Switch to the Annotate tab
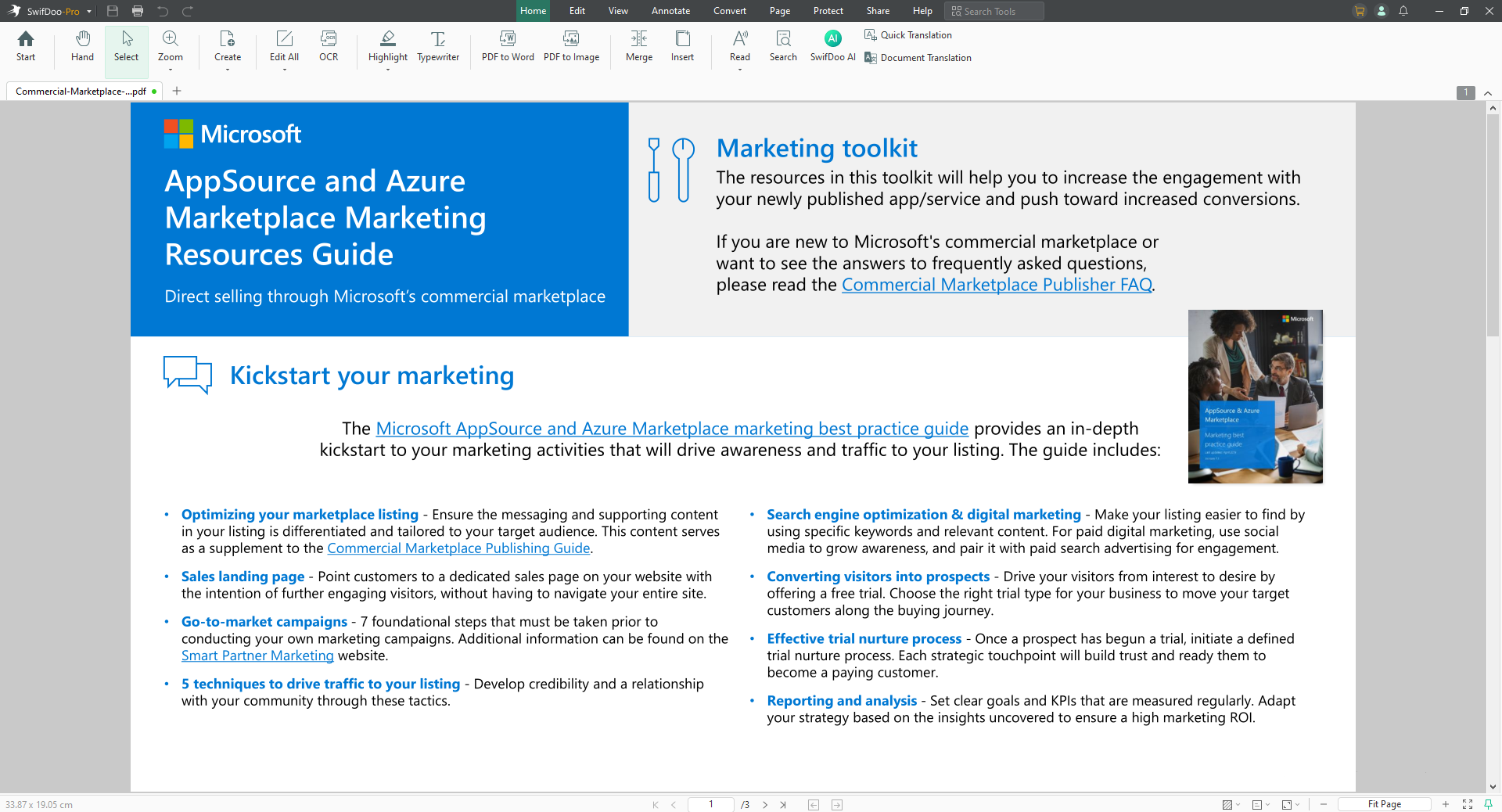Image resolution: width=1502 pixels, height=812 pixels. [x=670, y=11]
